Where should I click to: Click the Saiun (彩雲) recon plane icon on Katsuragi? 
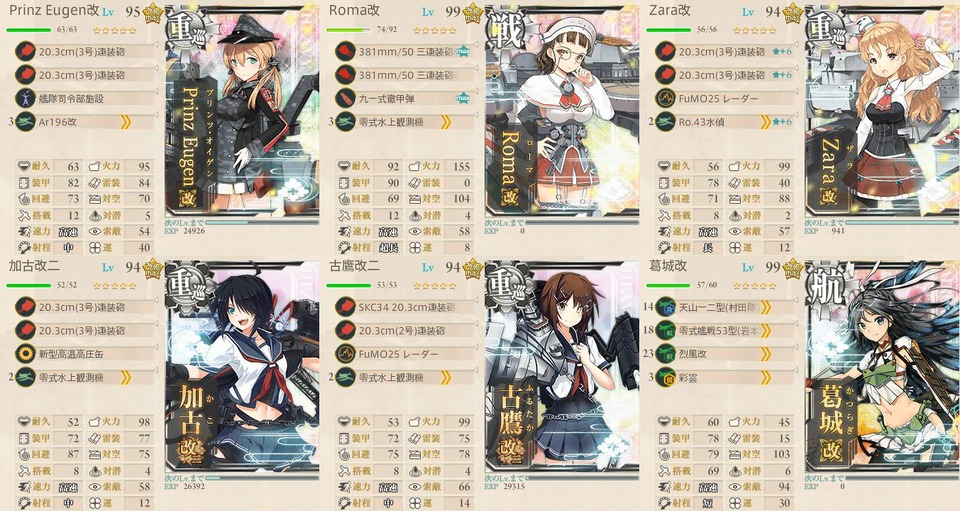666,377
